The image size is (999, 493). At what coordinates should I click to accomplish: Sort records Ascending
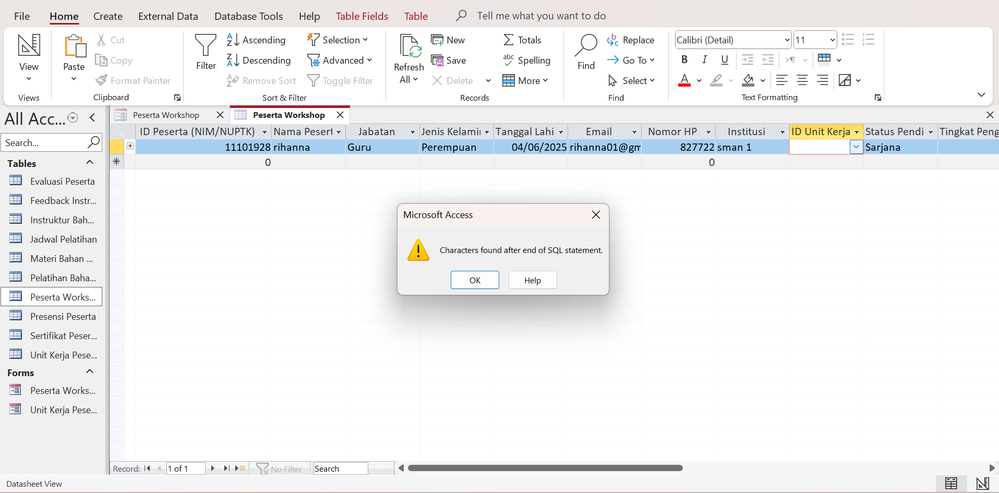point(256,40)
